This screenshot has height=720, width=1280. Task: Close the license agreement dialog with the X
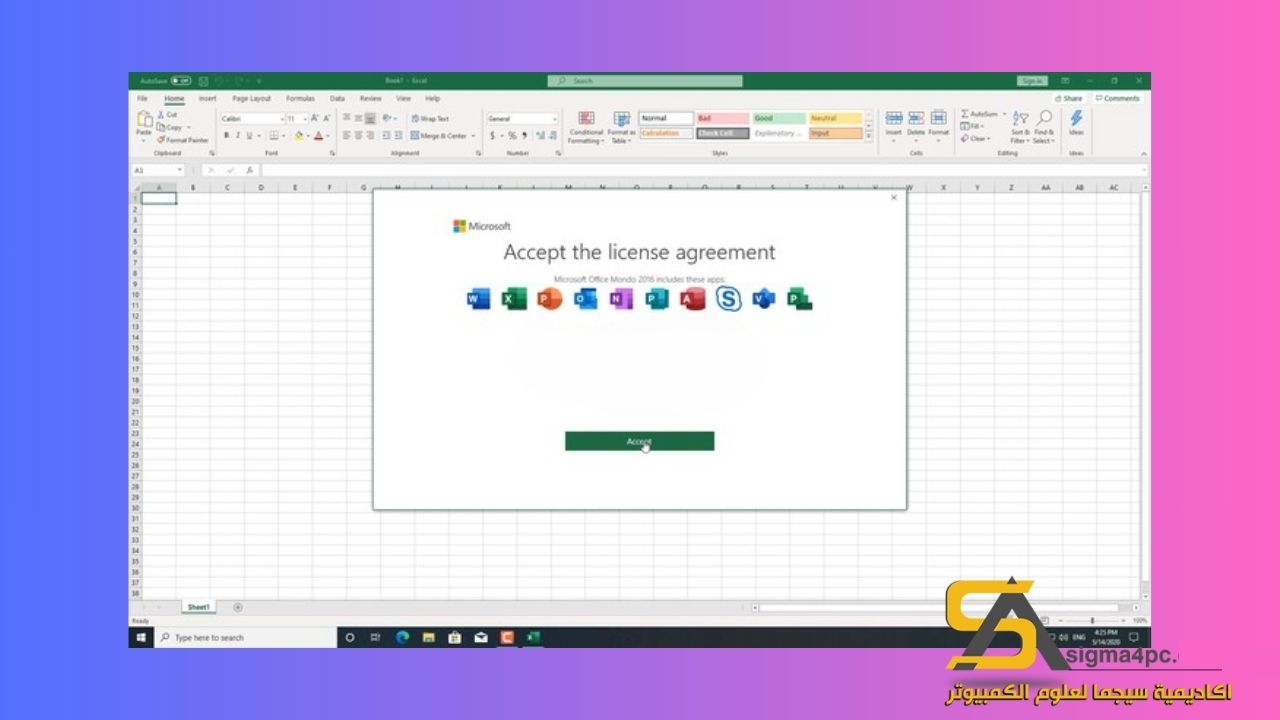click(x=894, y=198)
